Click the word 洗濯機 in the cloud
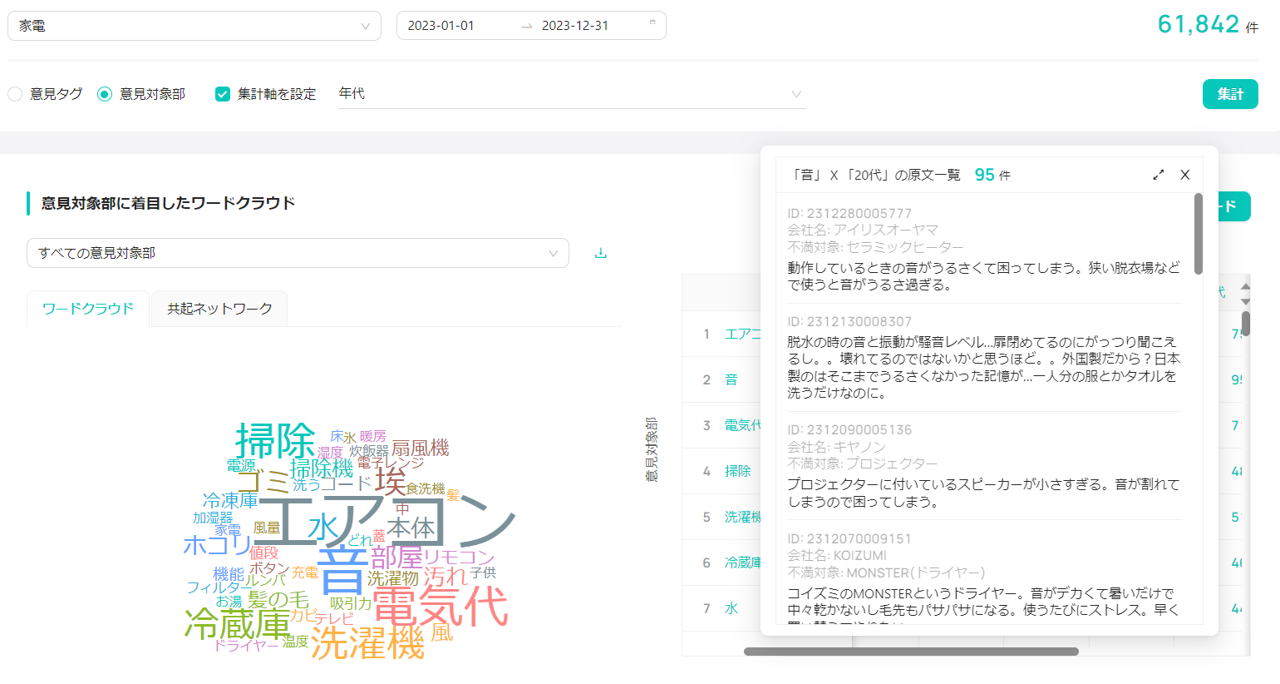Viewport: 1280px width, 684px height. (368, 643)
